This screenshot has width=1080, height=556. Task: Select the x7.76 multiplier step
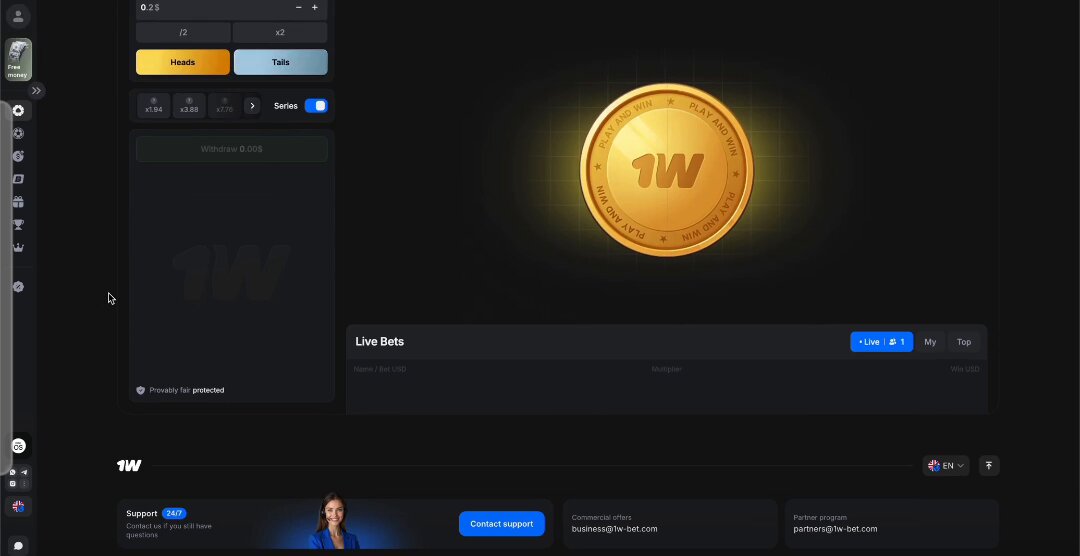pyautogui.click(x=224, y=106)
